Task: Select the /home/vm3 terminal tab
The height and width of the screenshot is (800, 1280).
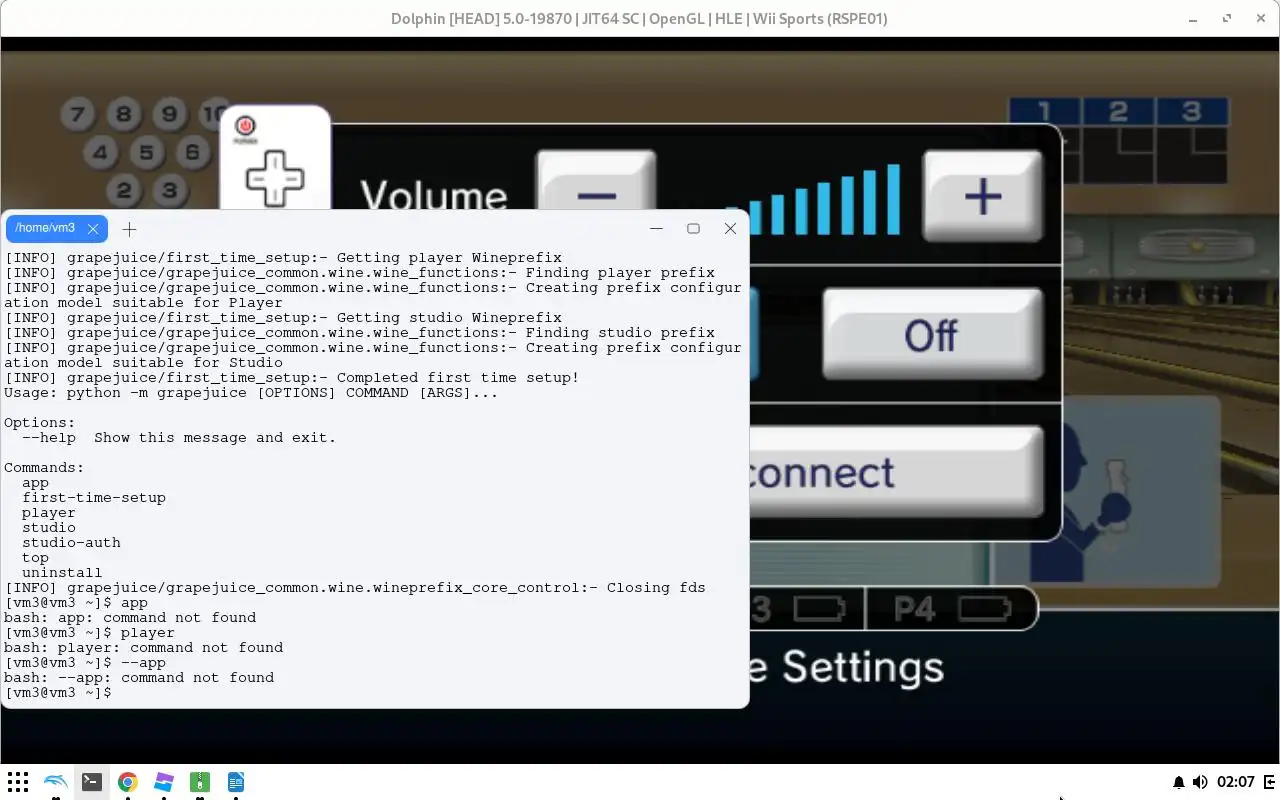Action: point(46,228)
